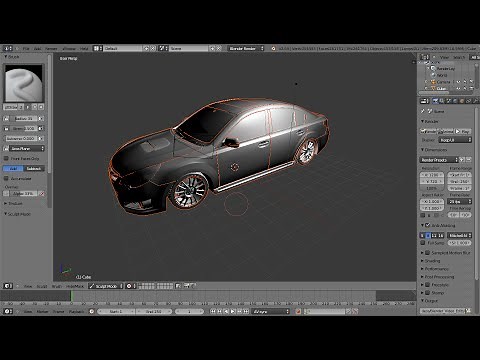Open the properties editor type selector

click(424, 101)
